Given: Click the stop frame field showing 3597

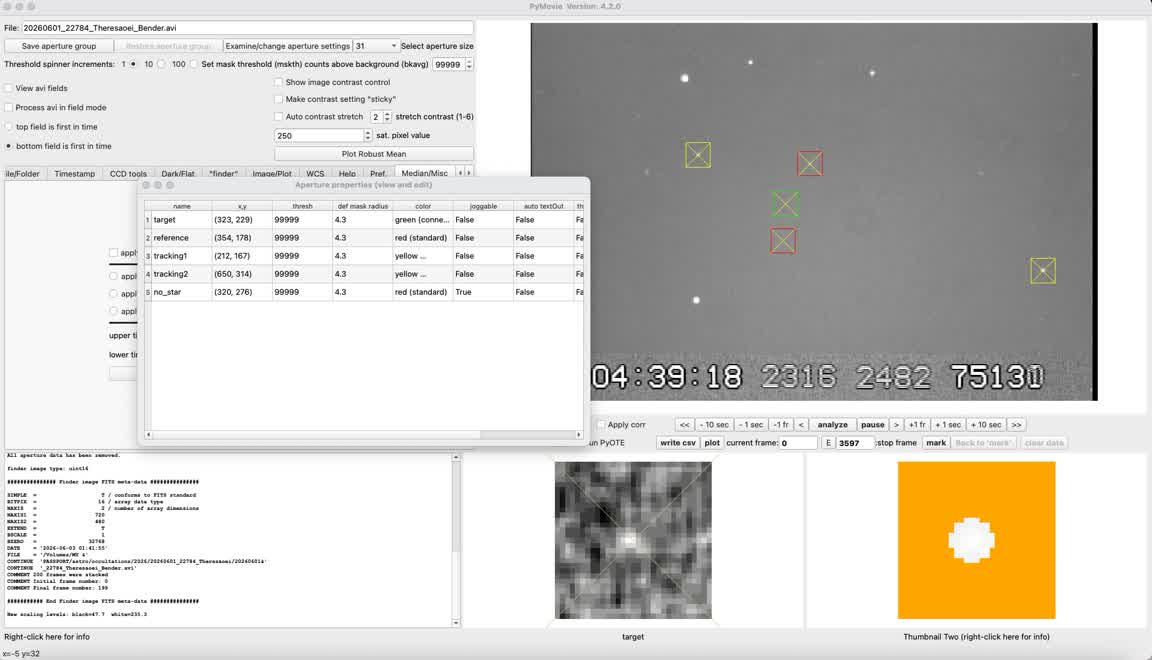Looking at the screenshot, I should 855,443.
